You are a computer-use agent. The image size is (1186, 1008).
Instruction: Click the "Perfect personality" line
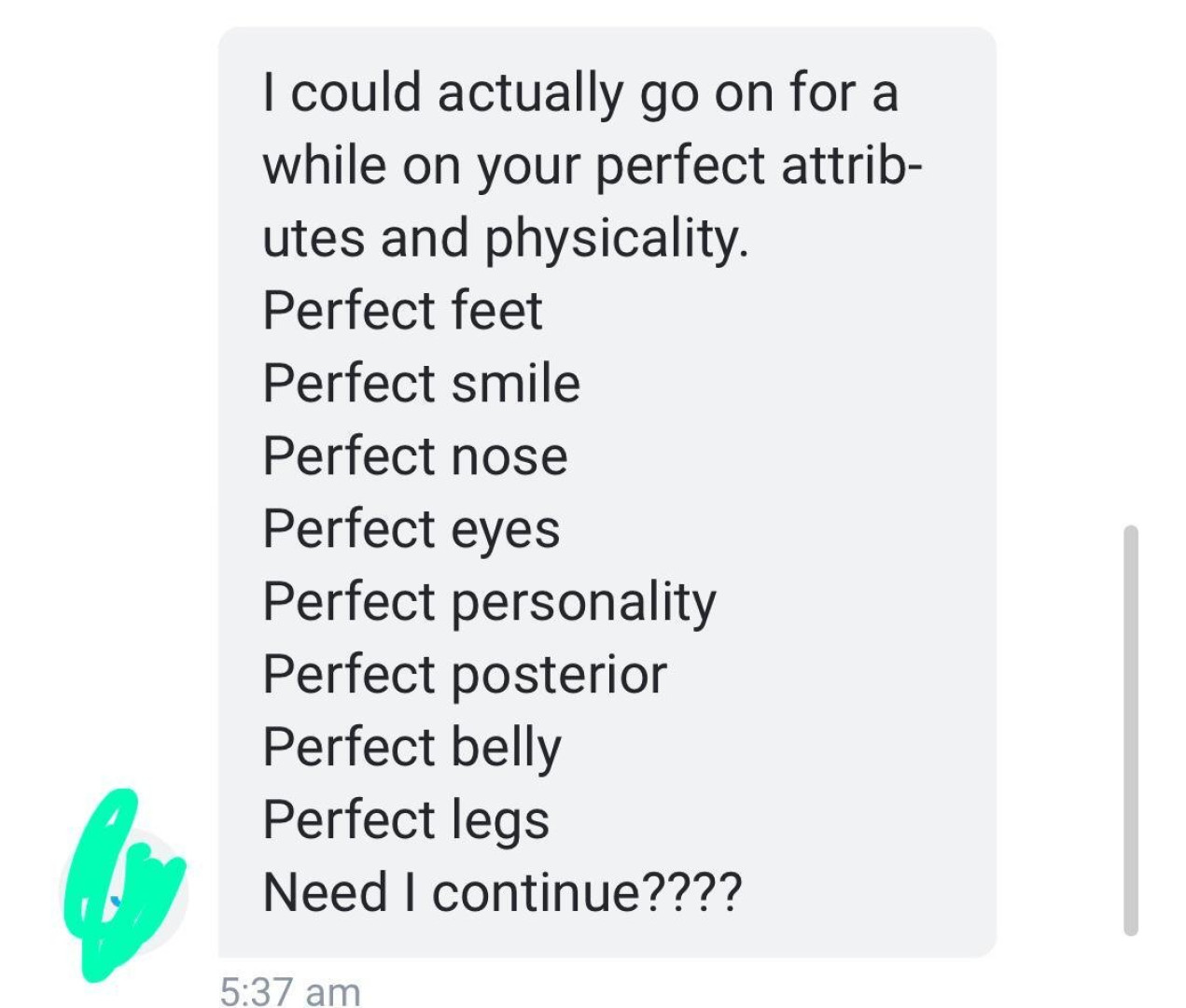coord(489,602)
